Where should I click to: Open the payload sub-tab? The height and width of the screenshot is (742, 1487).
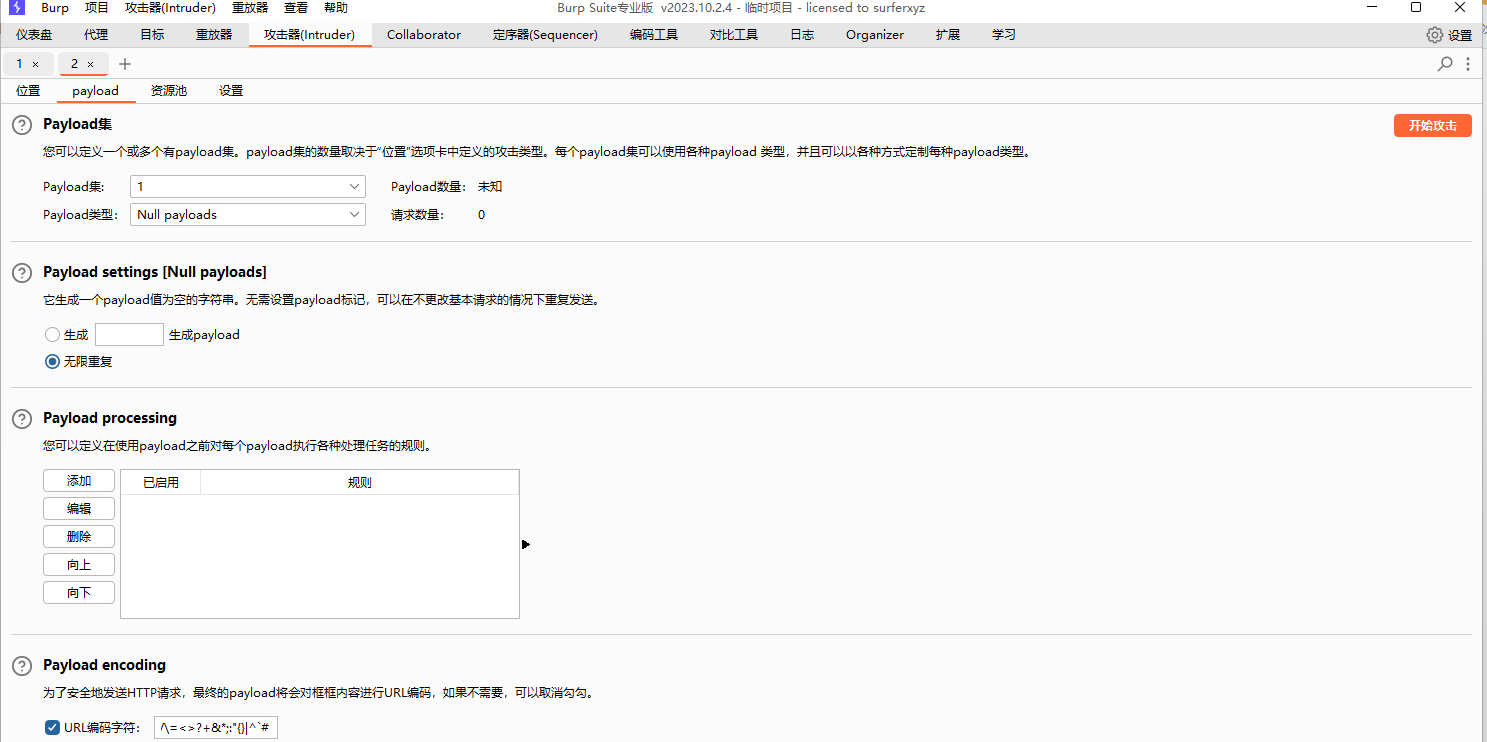[x=95, y=91]
